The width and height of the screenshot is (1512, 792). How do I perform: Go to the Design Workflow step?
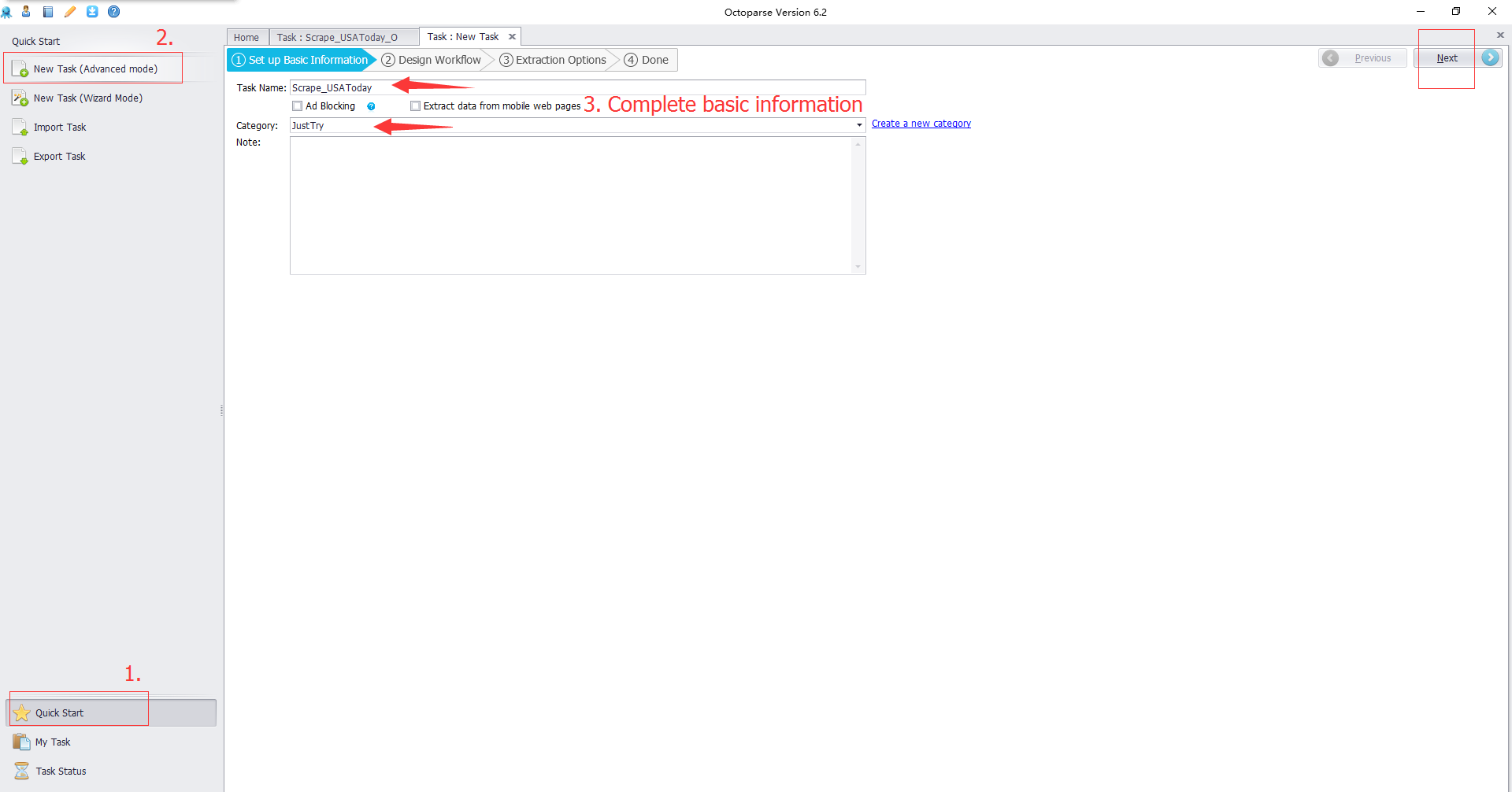432,60
